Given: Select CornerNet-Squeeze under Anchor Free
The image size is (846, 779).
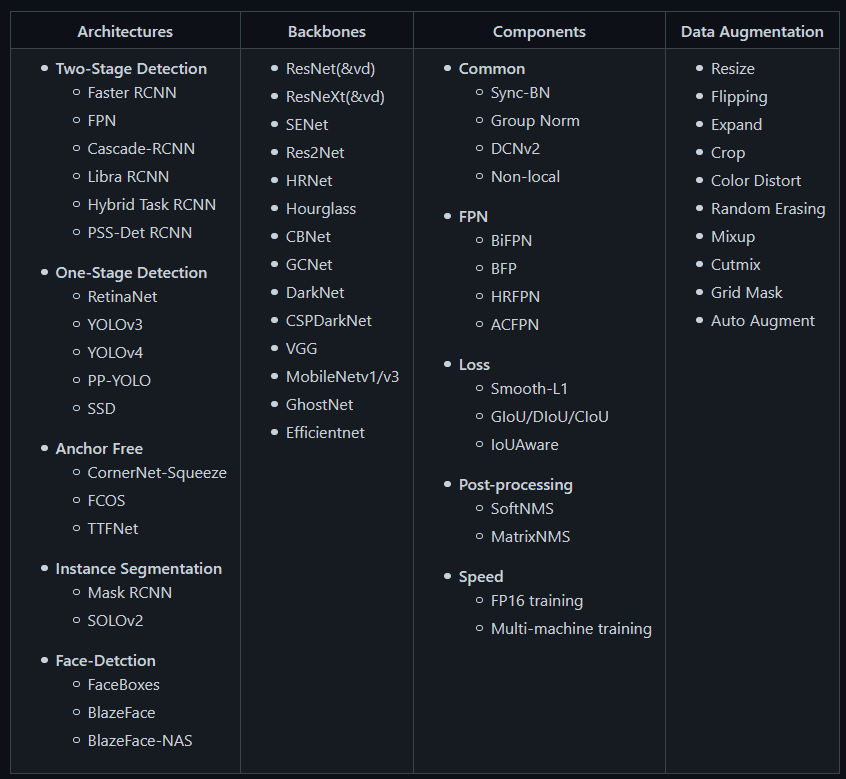Looking at the screenshot, I should click(157, 473).
